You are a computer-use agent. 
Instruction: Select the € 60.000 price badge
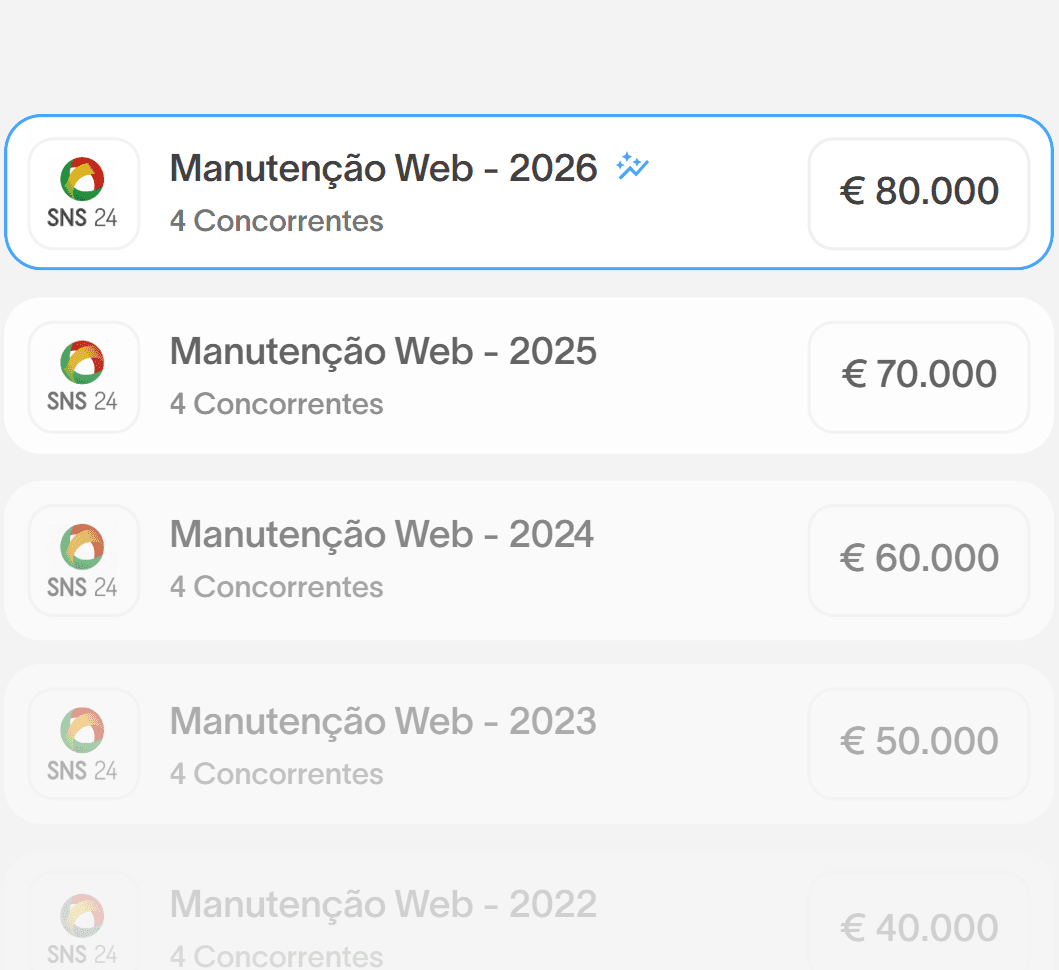(919, 560)
